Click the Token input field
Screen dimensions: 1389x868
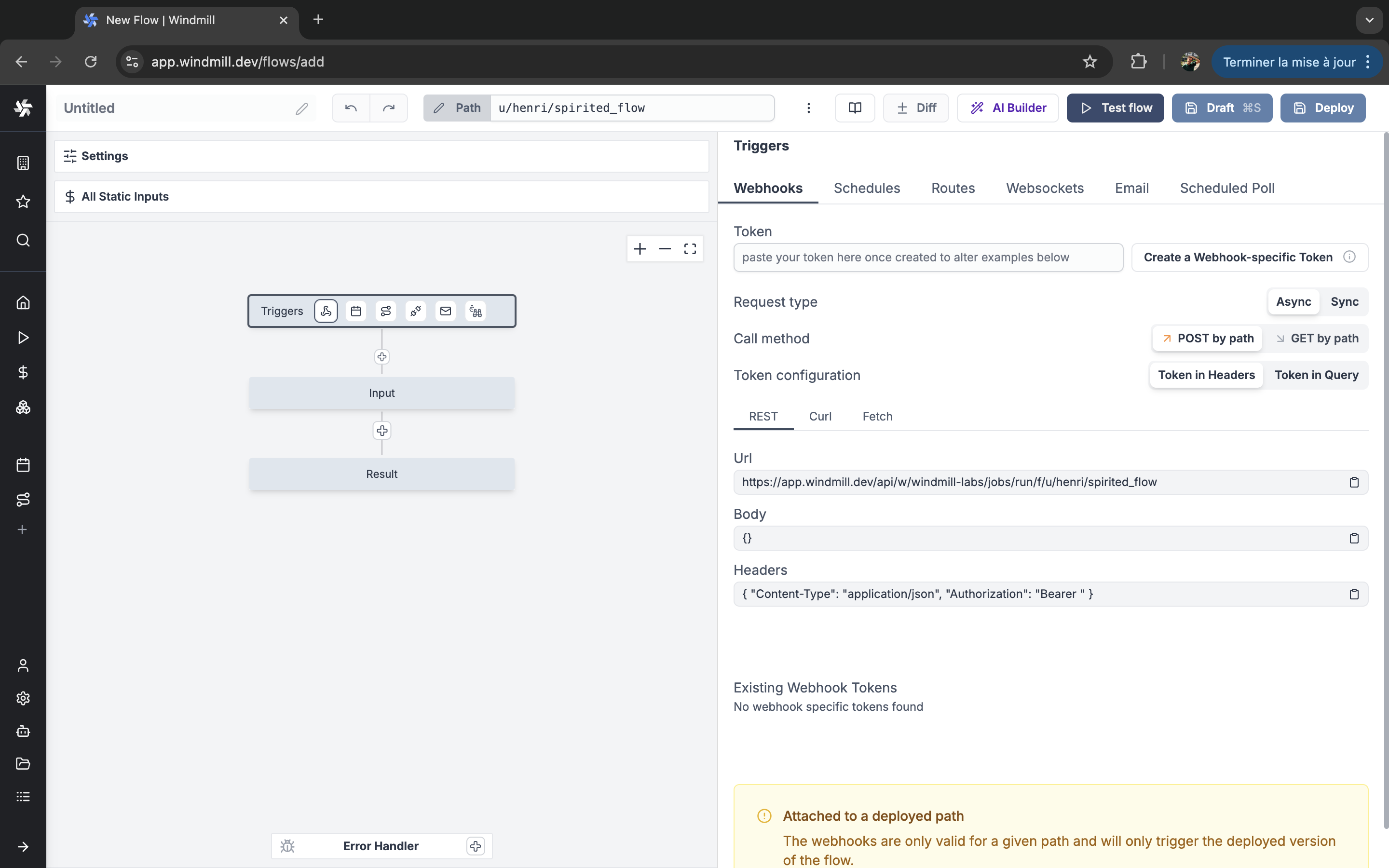pos(927,257)
